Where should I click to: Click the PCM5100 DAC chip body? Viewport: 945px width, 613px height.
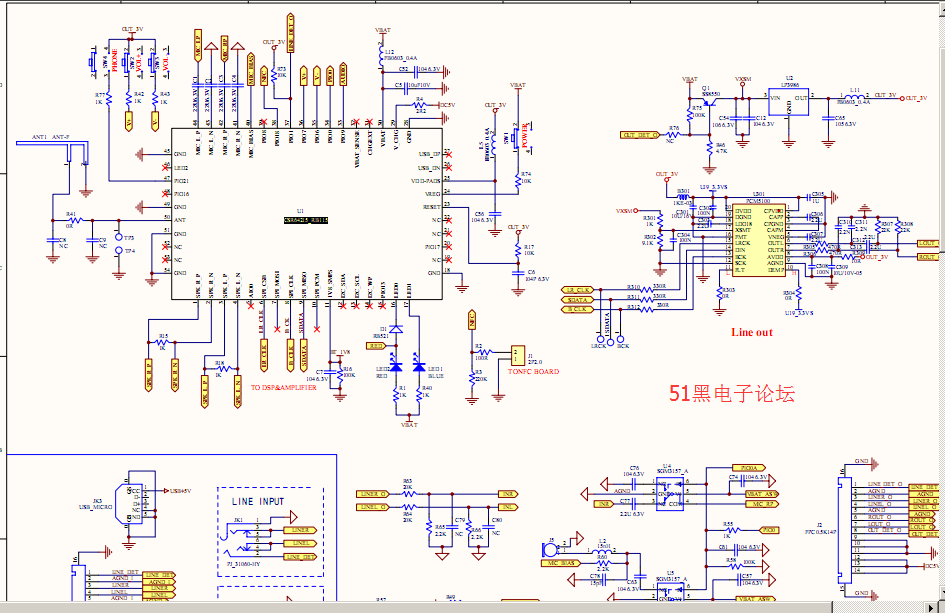click(x=759, y=240)
